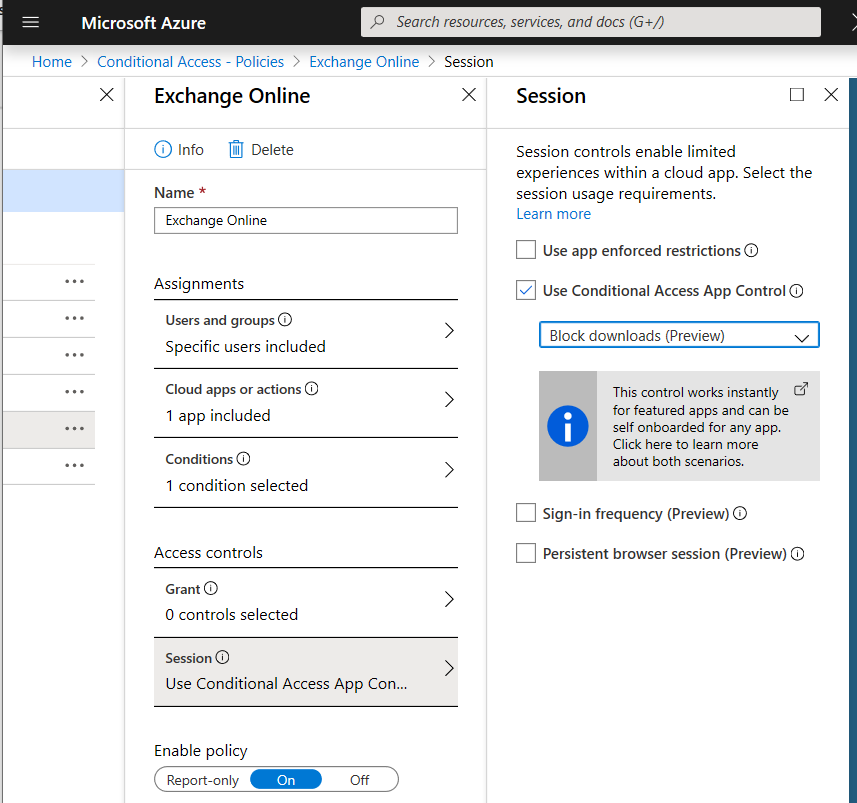Screen dimensions: 857x803
Task: Click Session breadcrumb text
Action: [469, 62]
